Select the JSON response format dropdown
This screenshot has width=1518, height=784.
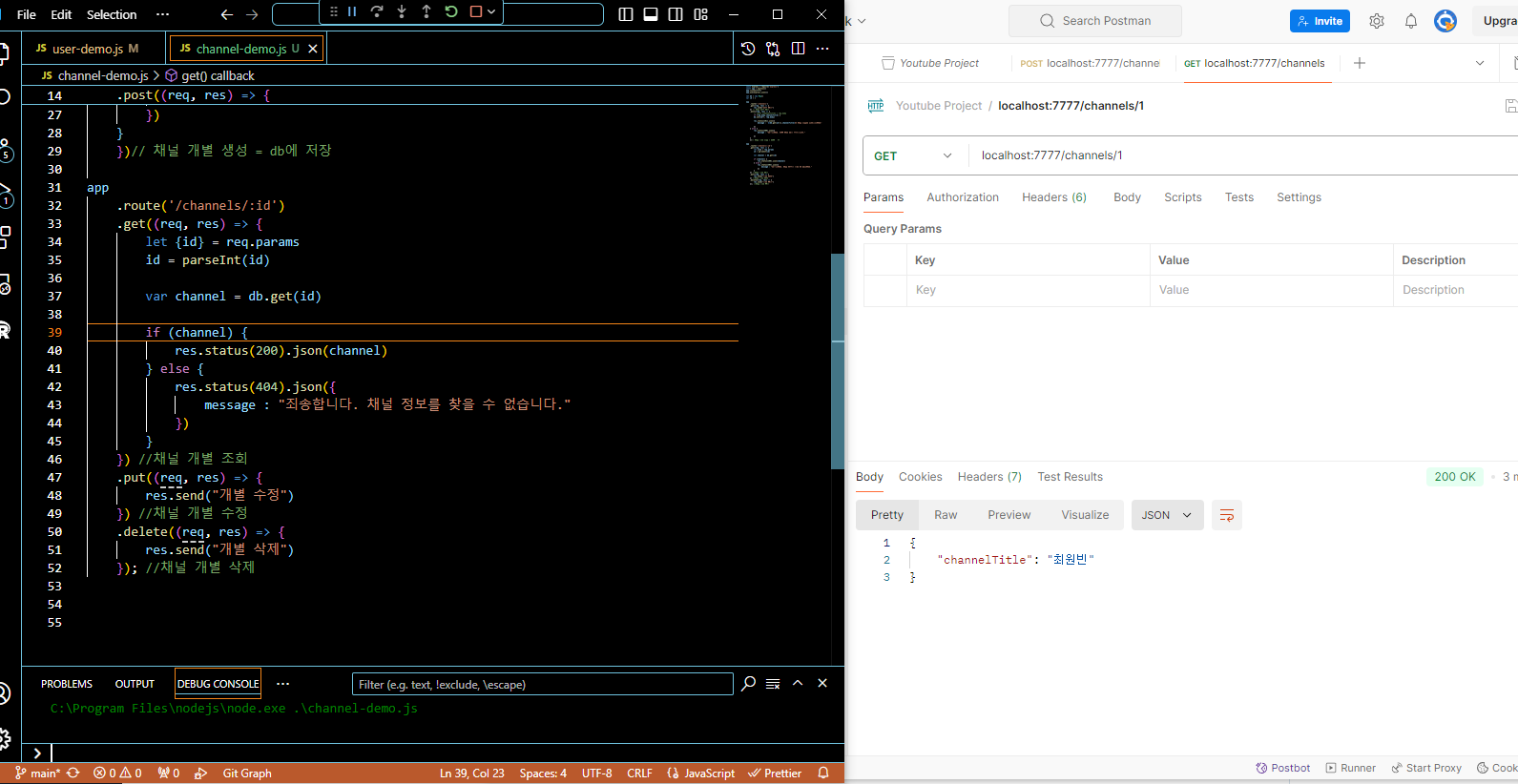(x=1167, y=515)
